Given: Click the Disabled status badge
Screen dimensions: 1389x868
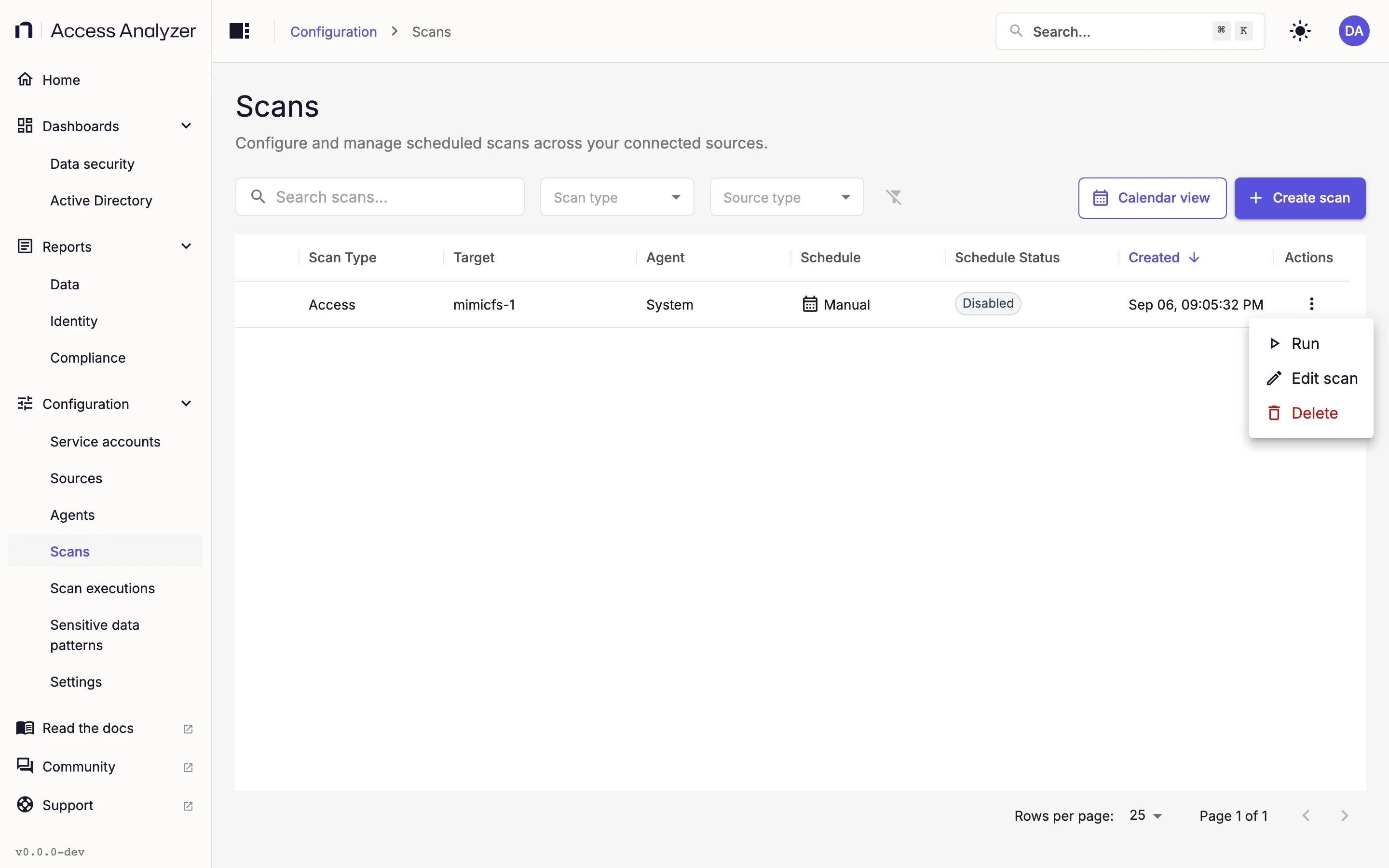Looking at the screenshot, I should 988,303.
